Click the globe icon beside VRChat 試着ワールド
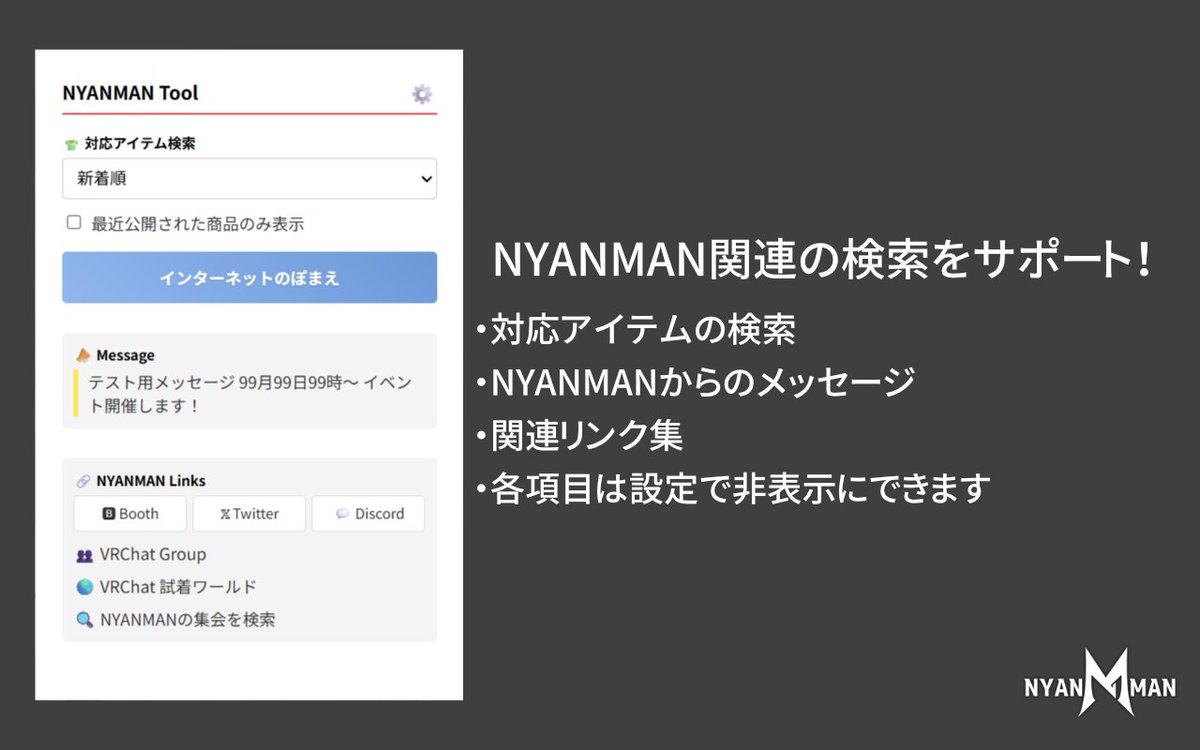The width and height of the screenshot is (1200, 750). tap(85, 587)
